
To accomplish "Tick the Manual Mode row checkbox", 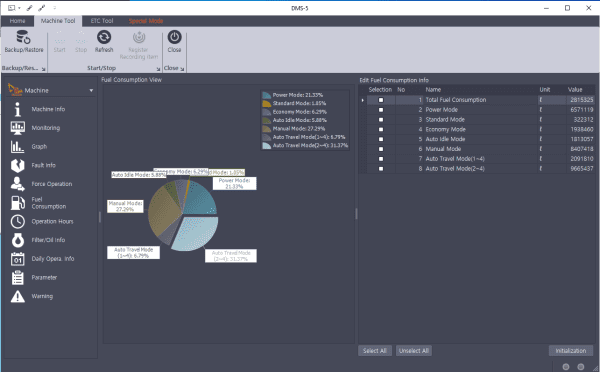I will 381,149.
